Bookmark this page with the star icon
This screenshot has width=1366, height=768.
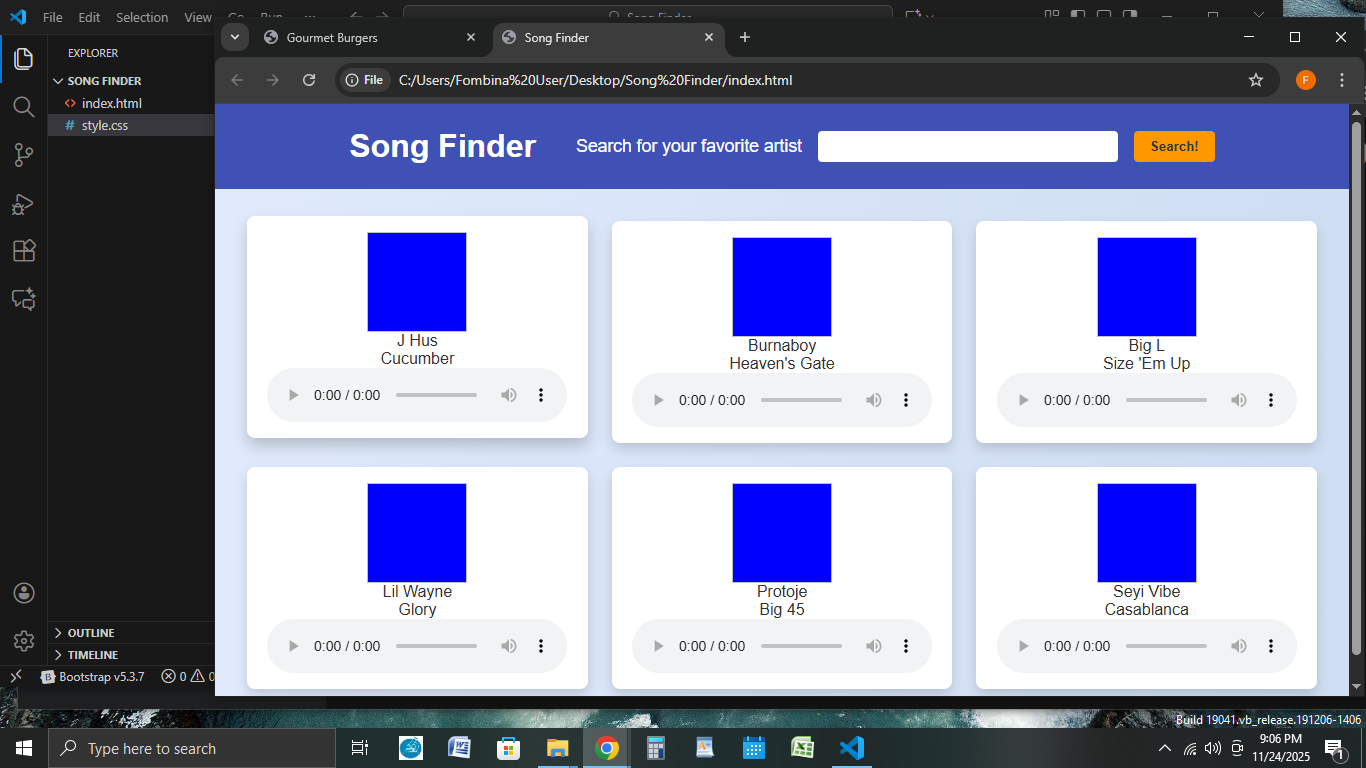point(1256,80)
